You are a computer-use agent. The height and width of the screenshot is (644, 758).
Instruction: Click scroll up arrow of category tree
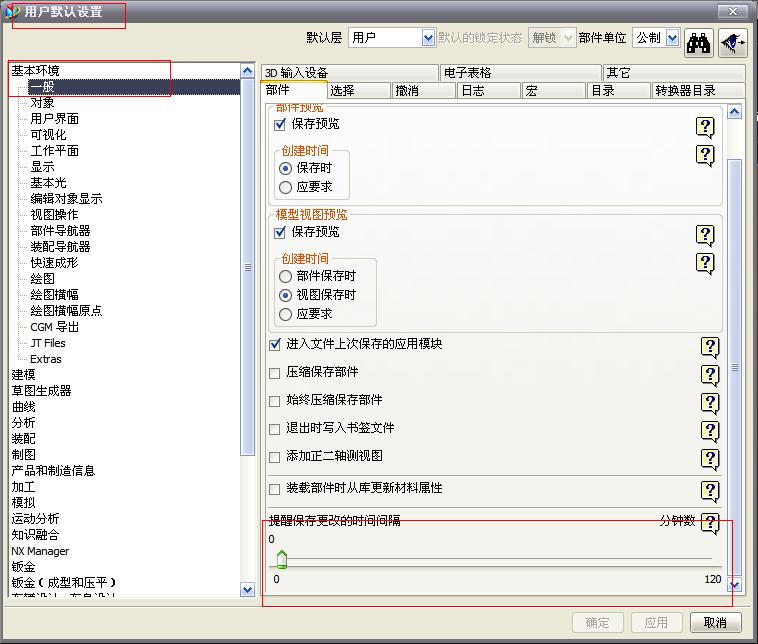(x=248, y=72)
